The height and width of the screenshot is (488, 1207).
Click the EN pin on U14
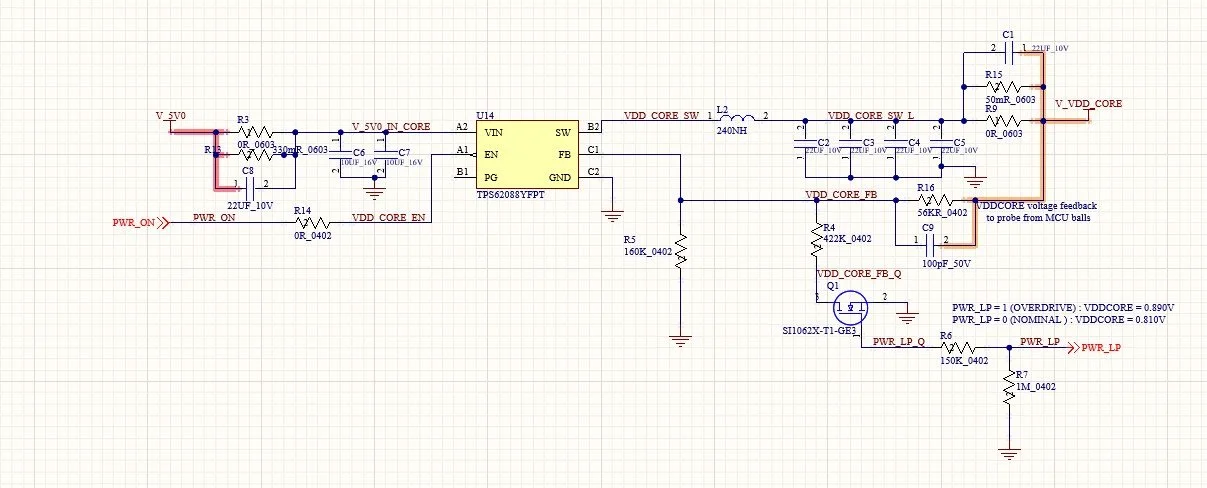[x=490, y=155]
